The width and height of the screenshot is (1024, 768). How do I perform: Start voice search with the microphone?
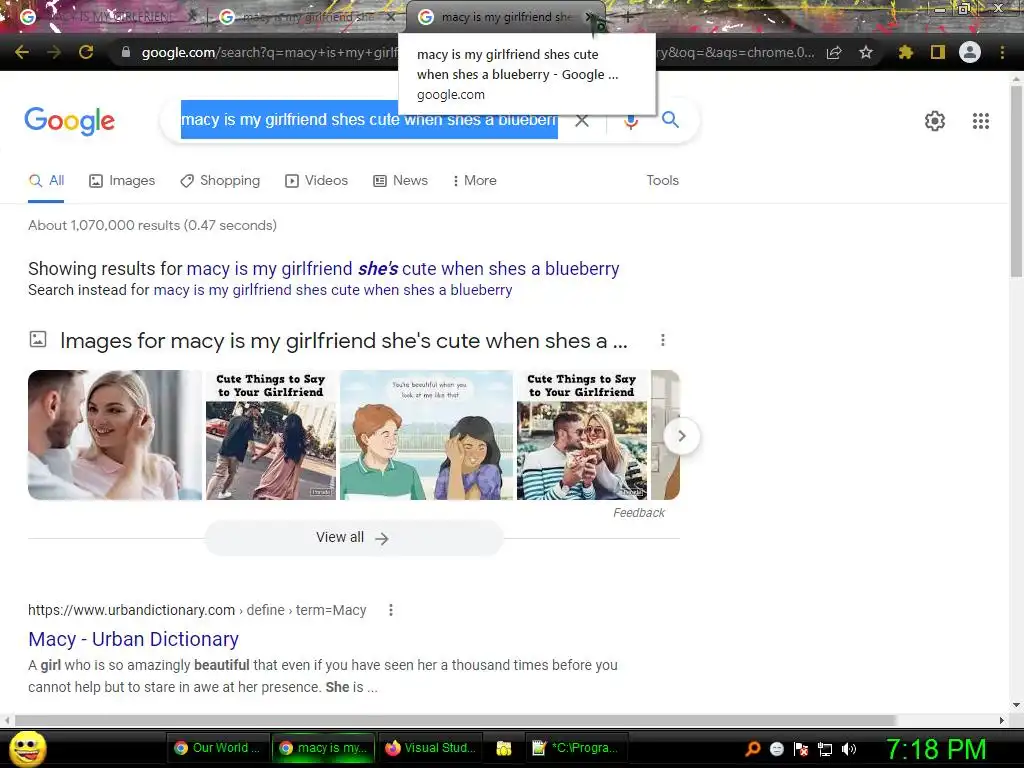point(631,121)
